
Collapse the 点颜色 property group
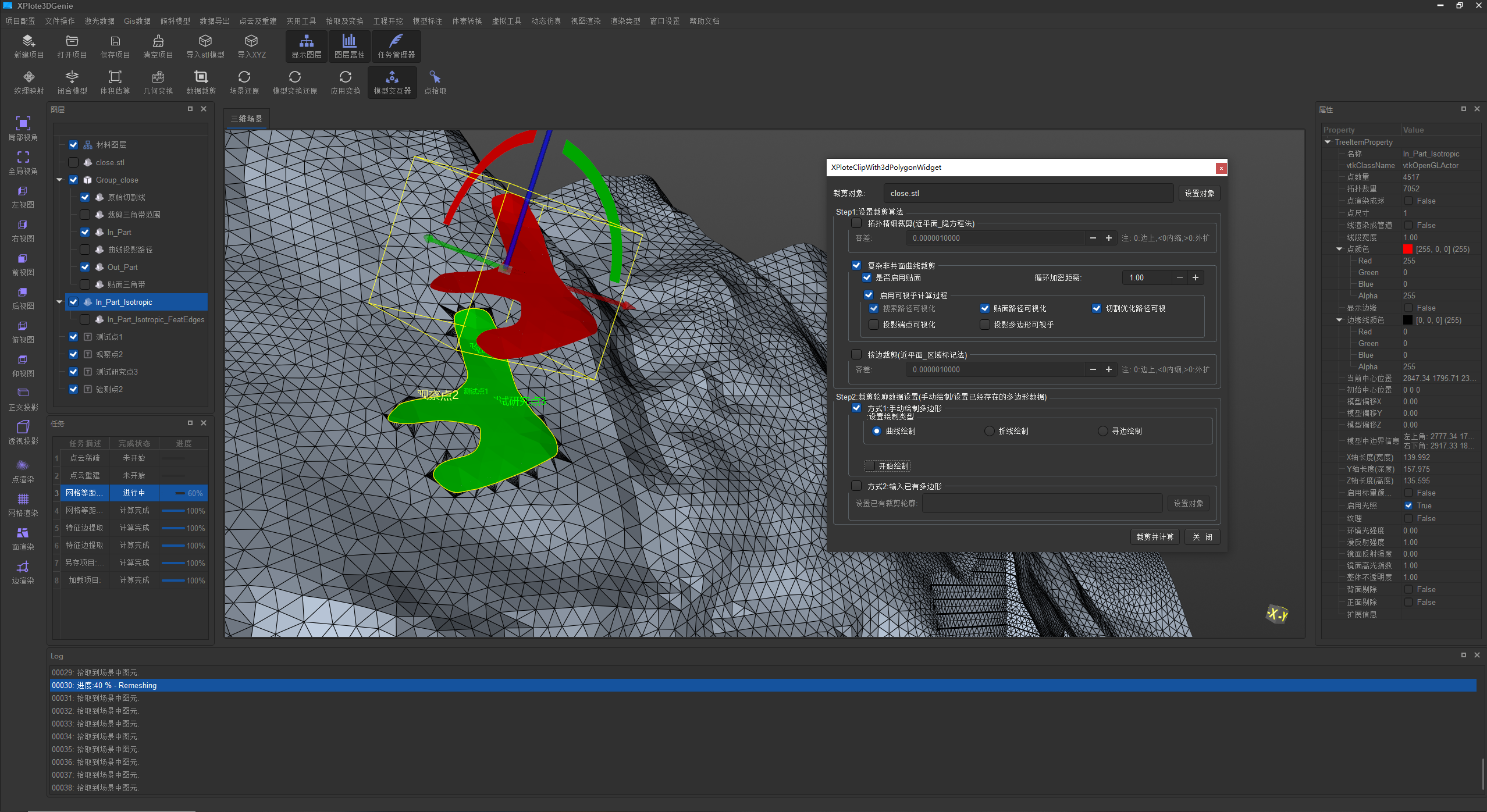1339,249
